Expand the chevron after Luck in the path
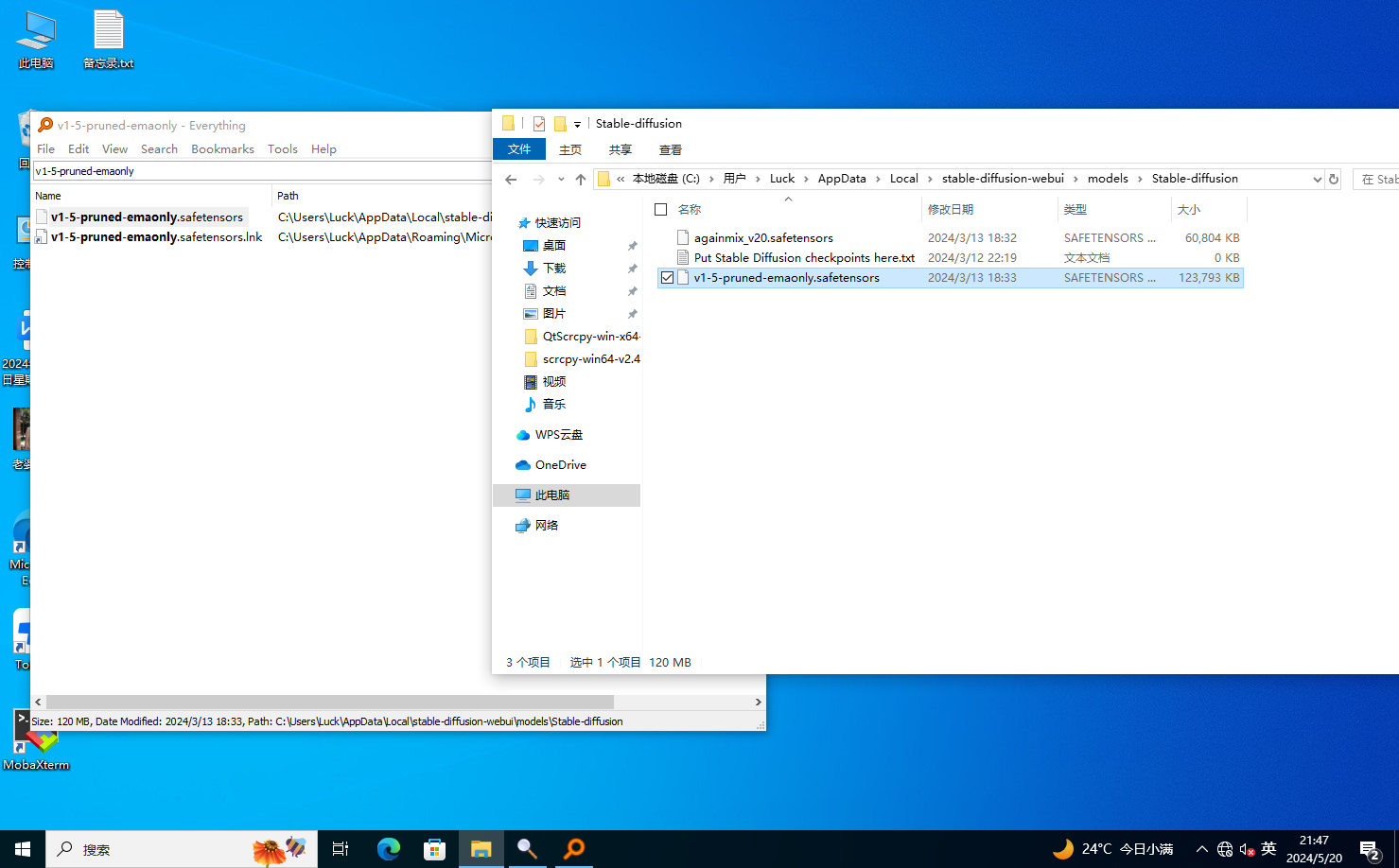The height and width of the screenshot is (868, 1399). [806, 179]
